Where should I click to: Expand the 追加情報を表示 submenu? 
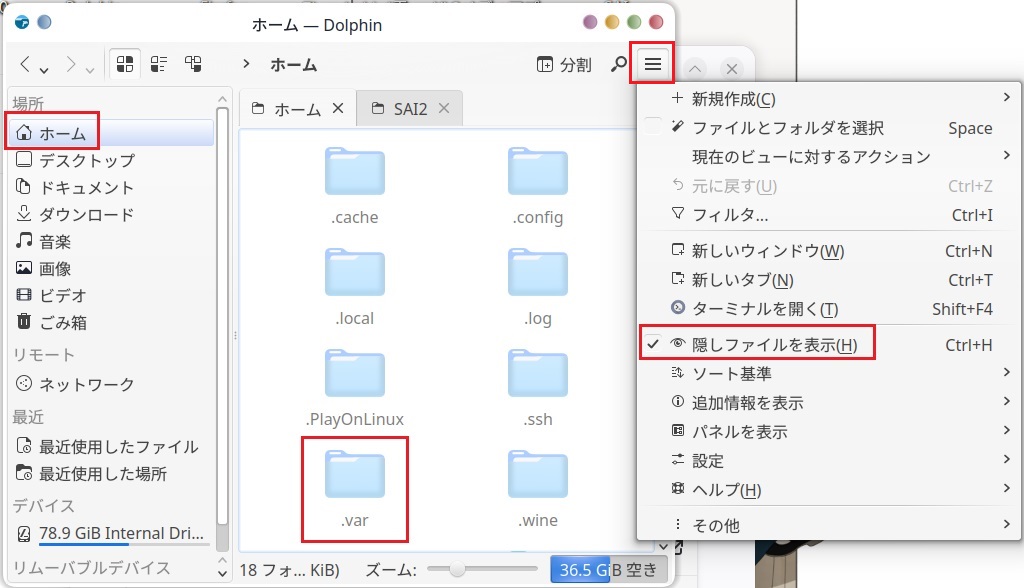click(x=747, y=403)
